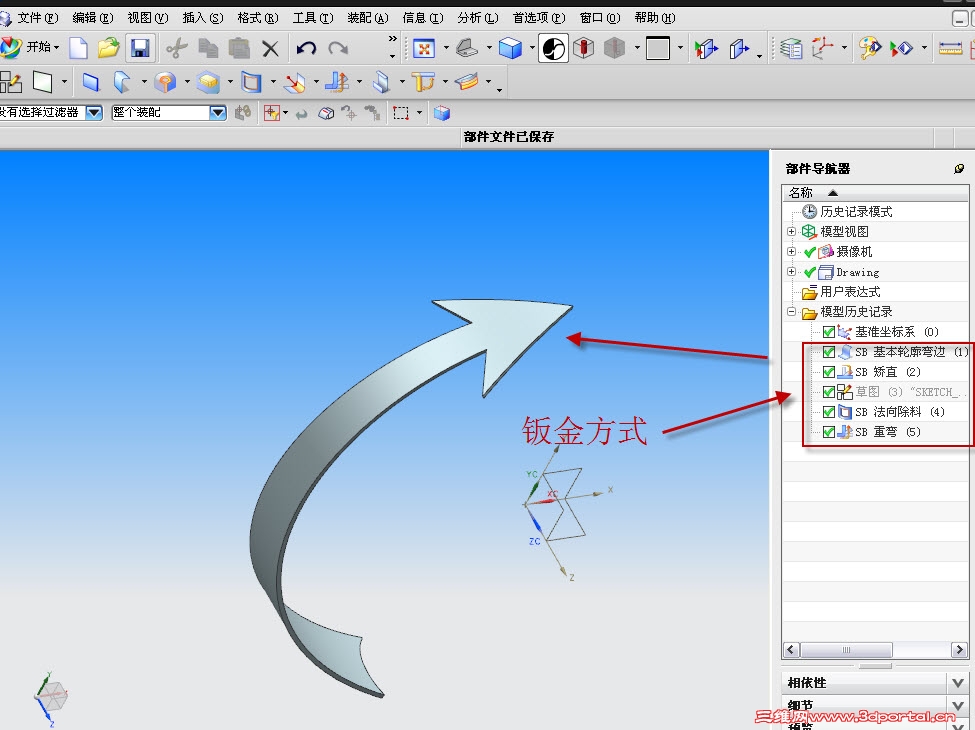Uncheck SB 重弯 (5) checkbox
975x730 pixels.
(x=828, y=432)
